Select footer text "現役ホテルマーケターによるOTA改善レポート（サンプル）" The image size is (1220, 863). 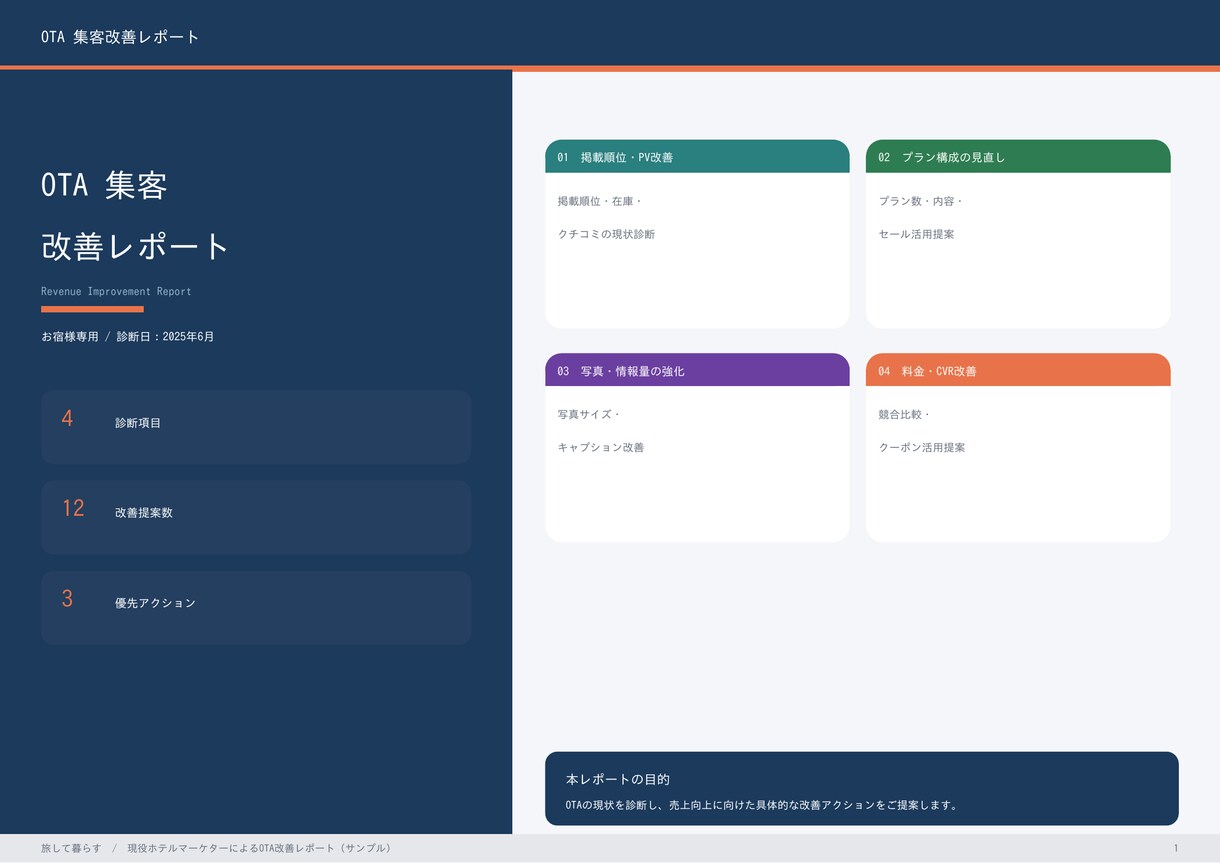click(259, 848)
